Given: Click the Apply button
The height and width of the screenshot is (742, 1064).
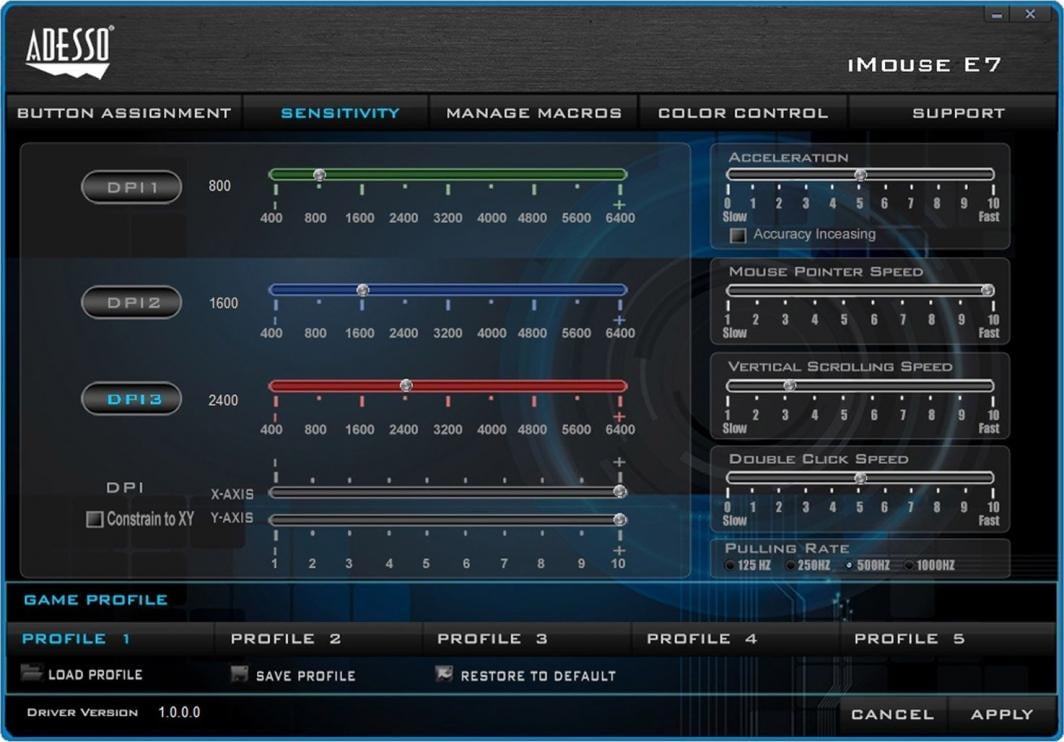Looking at the screenshot, I should [1002, 714].
